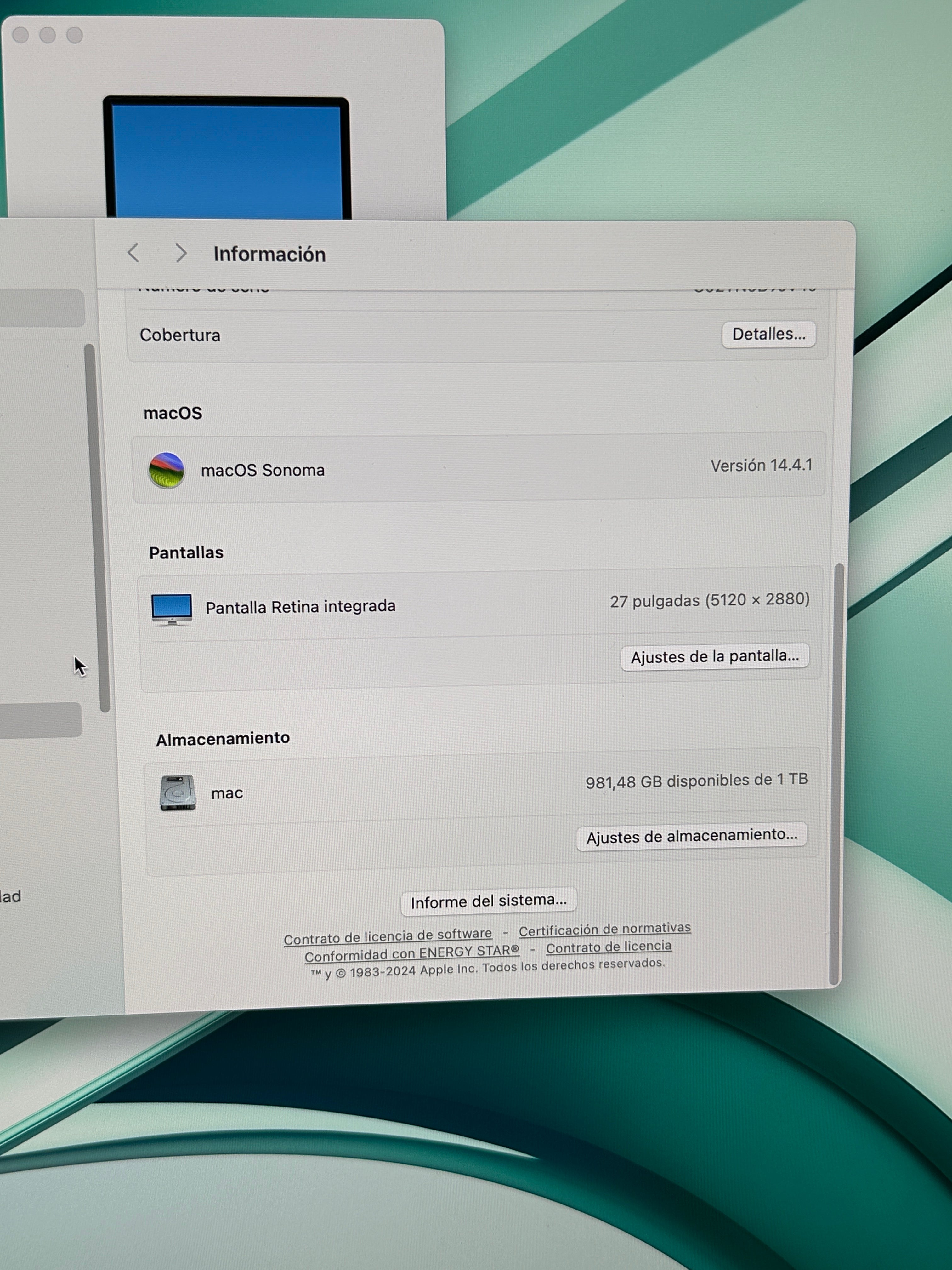
Task: Click the 'macOS Sonoma' label
Action: (263, 470)
